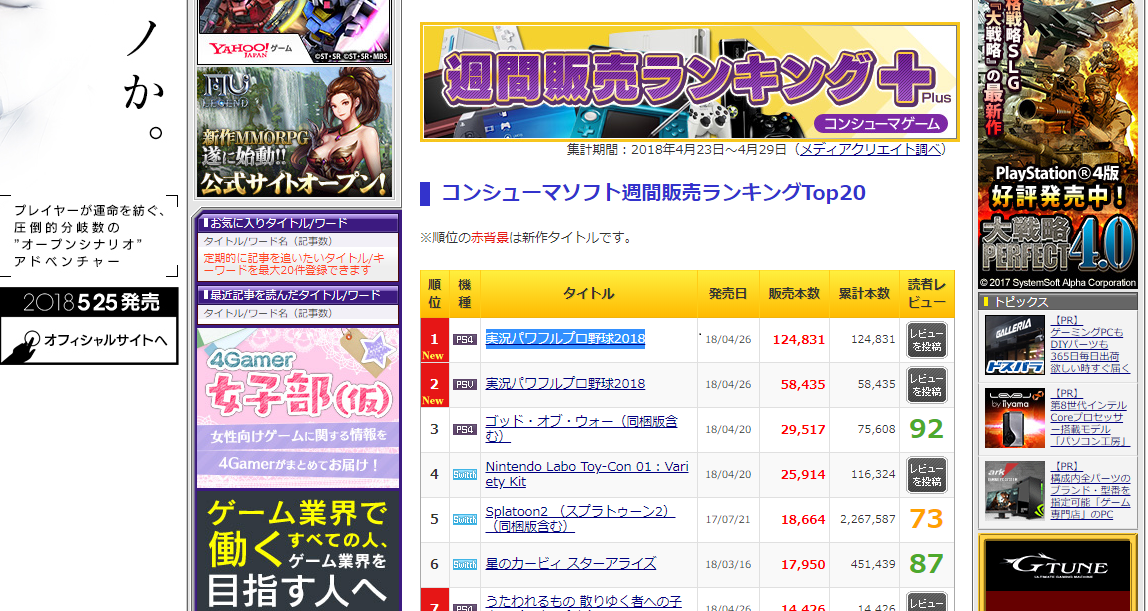
Task: Click 機種 column header
Action: (464, 293)
